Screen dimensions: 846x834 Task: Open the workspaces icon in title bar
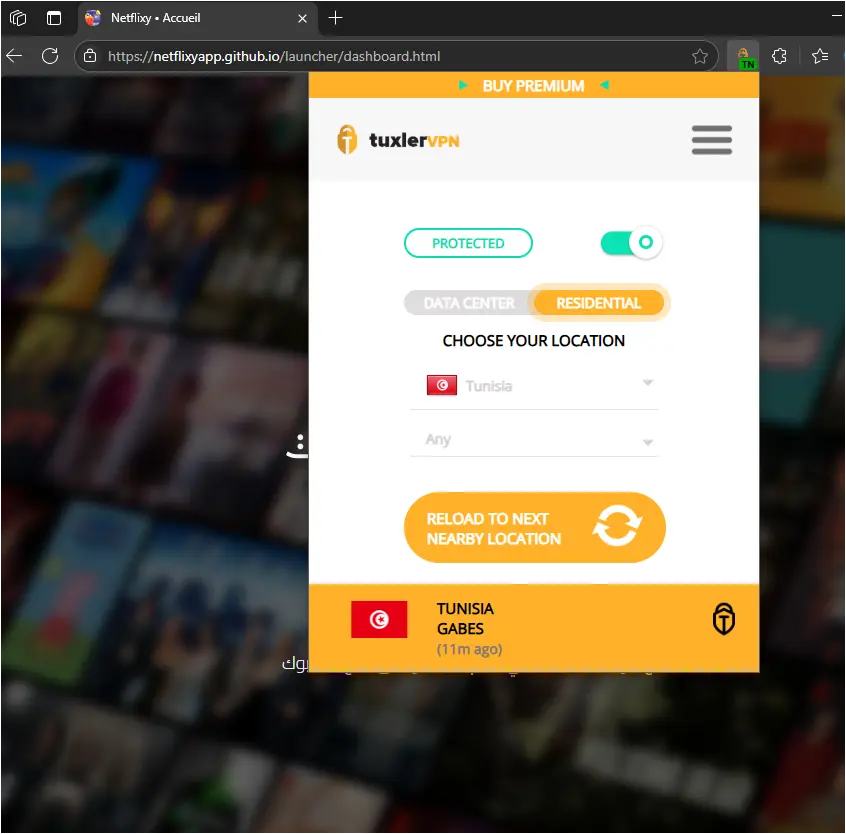coord(17,18)
